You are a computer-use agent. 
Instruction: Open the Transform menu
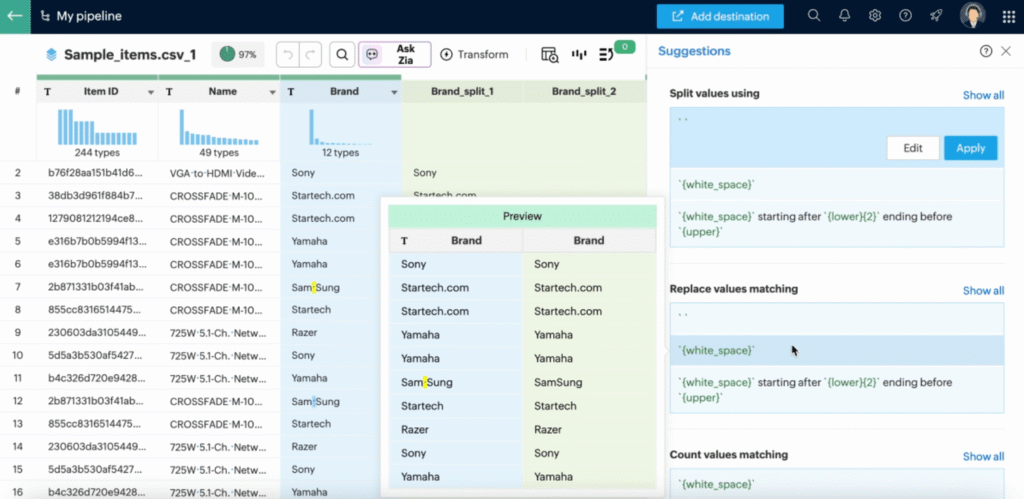point(474,55)
